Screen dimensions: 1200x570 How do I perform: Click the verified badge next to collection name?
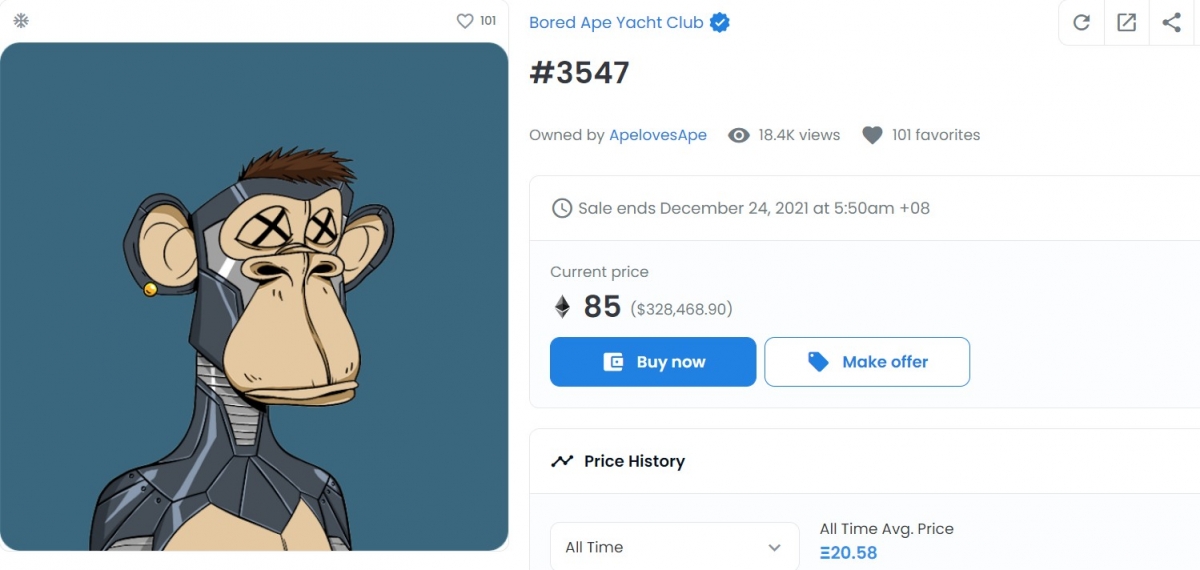click(719, 22)
